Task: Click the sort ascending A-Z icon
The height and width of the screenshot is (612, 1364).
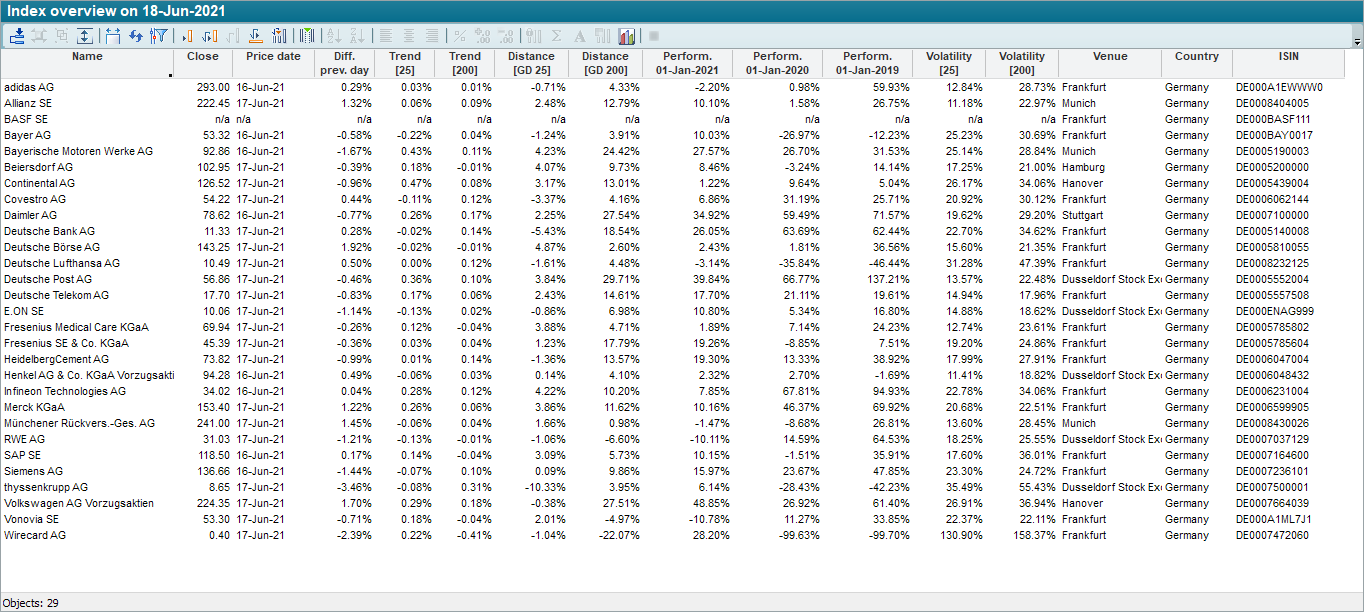Action: point(335,36)
